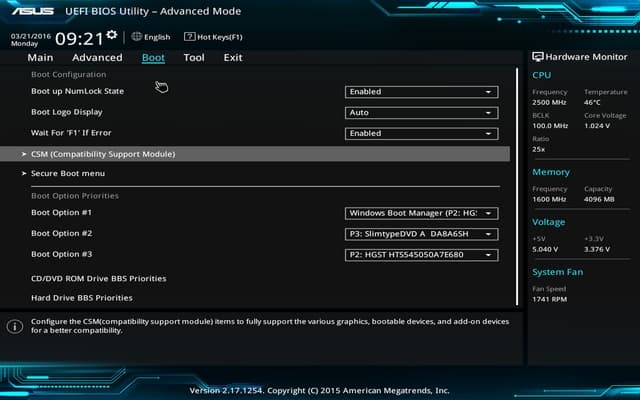Viewport: 640px width, 400px height.
Task: Click Boot up NumLock State label
Action: (x=78, y=91)
